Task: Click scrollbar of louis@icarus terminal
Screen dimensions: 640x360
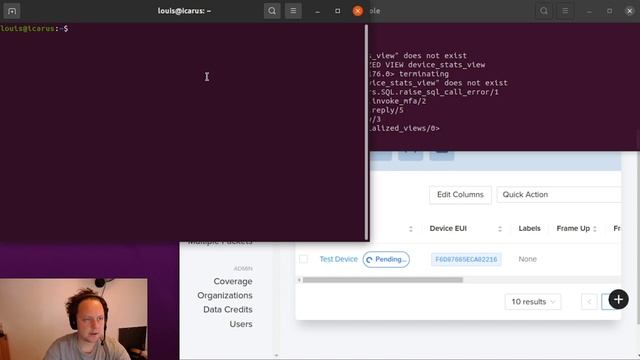Action: [367, 132]
